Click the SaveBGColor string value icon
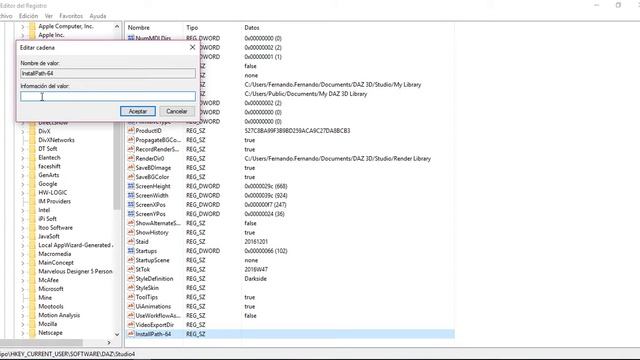Screen dimensions: 640x360 click(x=131, y=177)
